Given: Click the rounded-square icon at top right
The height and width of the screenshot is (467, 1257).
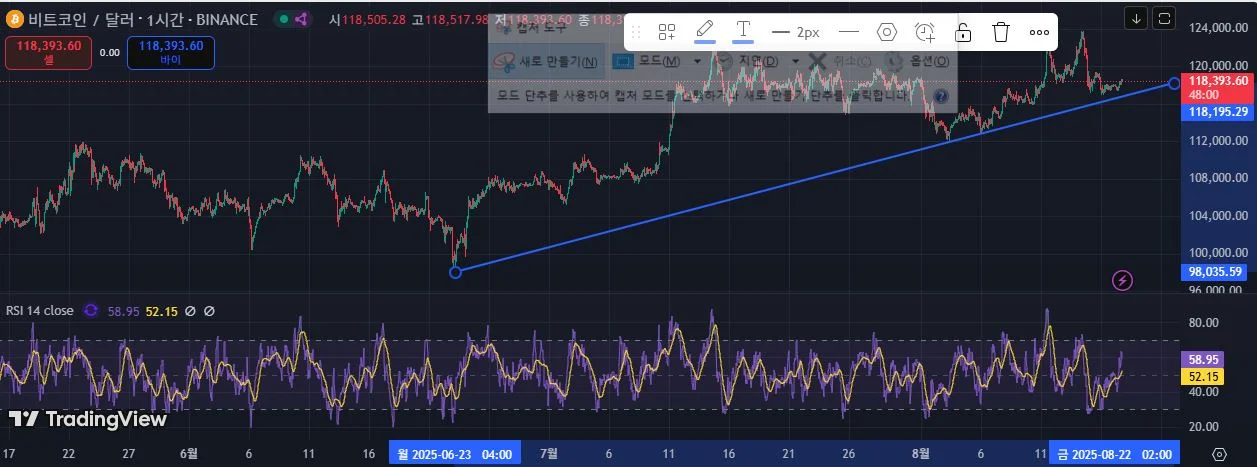Looking at the screenshot, I should coord(1164,17).
